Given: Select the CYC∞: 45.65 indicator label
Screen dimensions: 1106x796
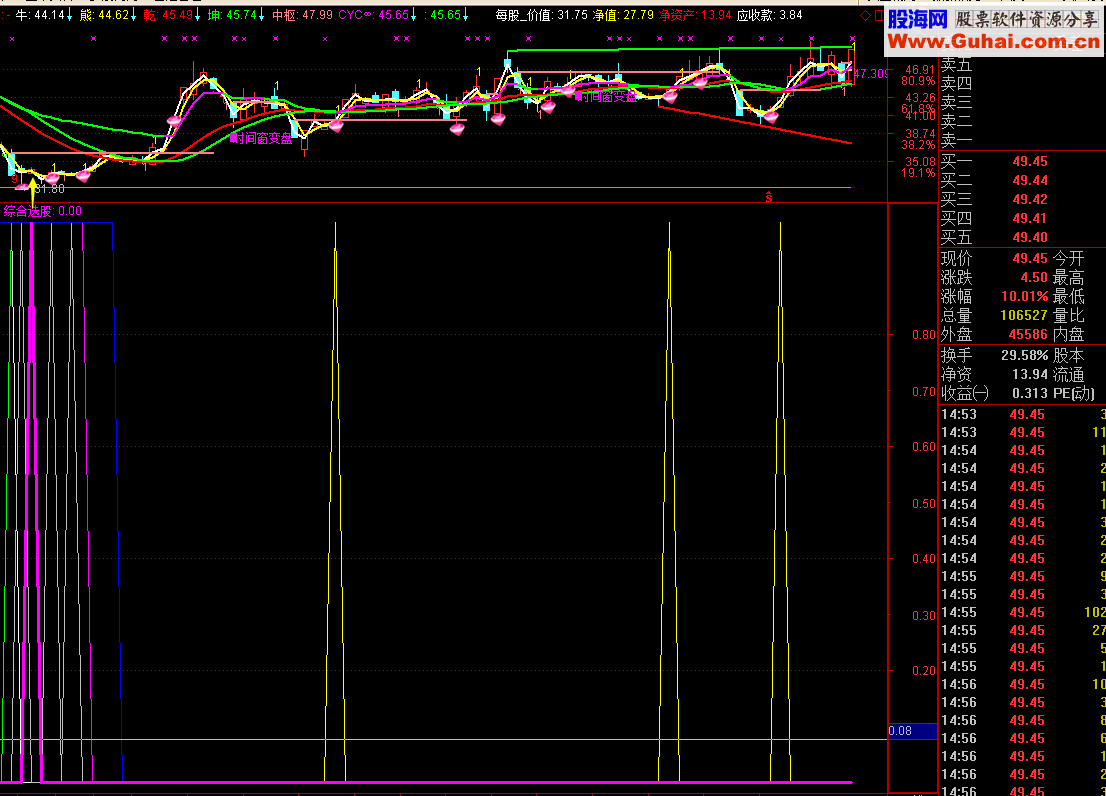Looking at the screenshot, I should [x=377, y=15].
